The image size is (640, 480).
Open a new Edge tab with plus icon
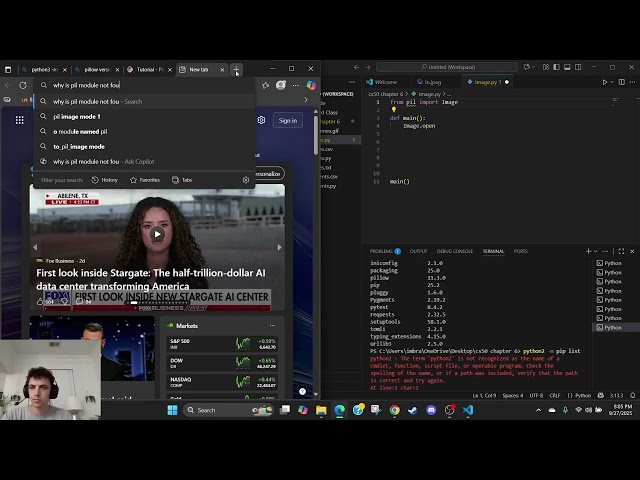point(236,70)
